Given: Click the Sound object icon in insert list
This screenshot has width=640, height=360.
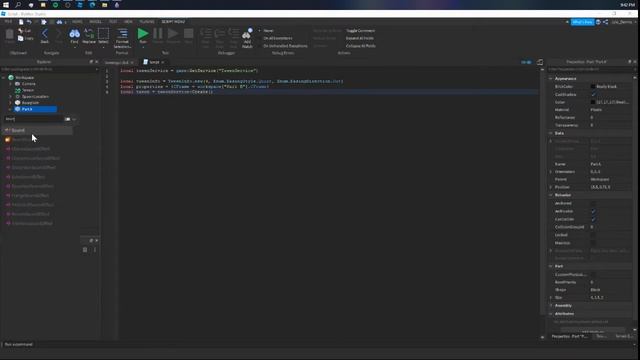Looking at the screenshot, I should pyautogui.click(x=7, y=130).
